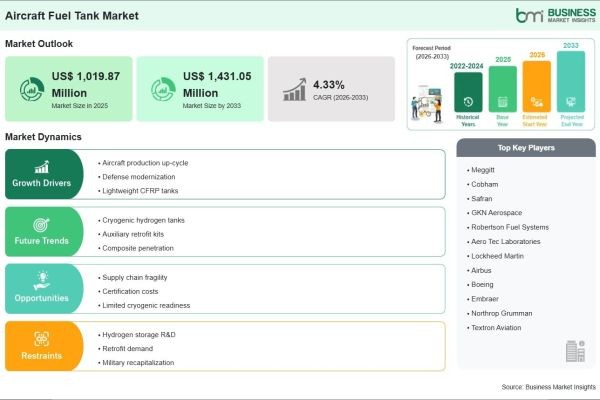Click the bar growth arrow icon beside 4.33%

pos(295,90)
